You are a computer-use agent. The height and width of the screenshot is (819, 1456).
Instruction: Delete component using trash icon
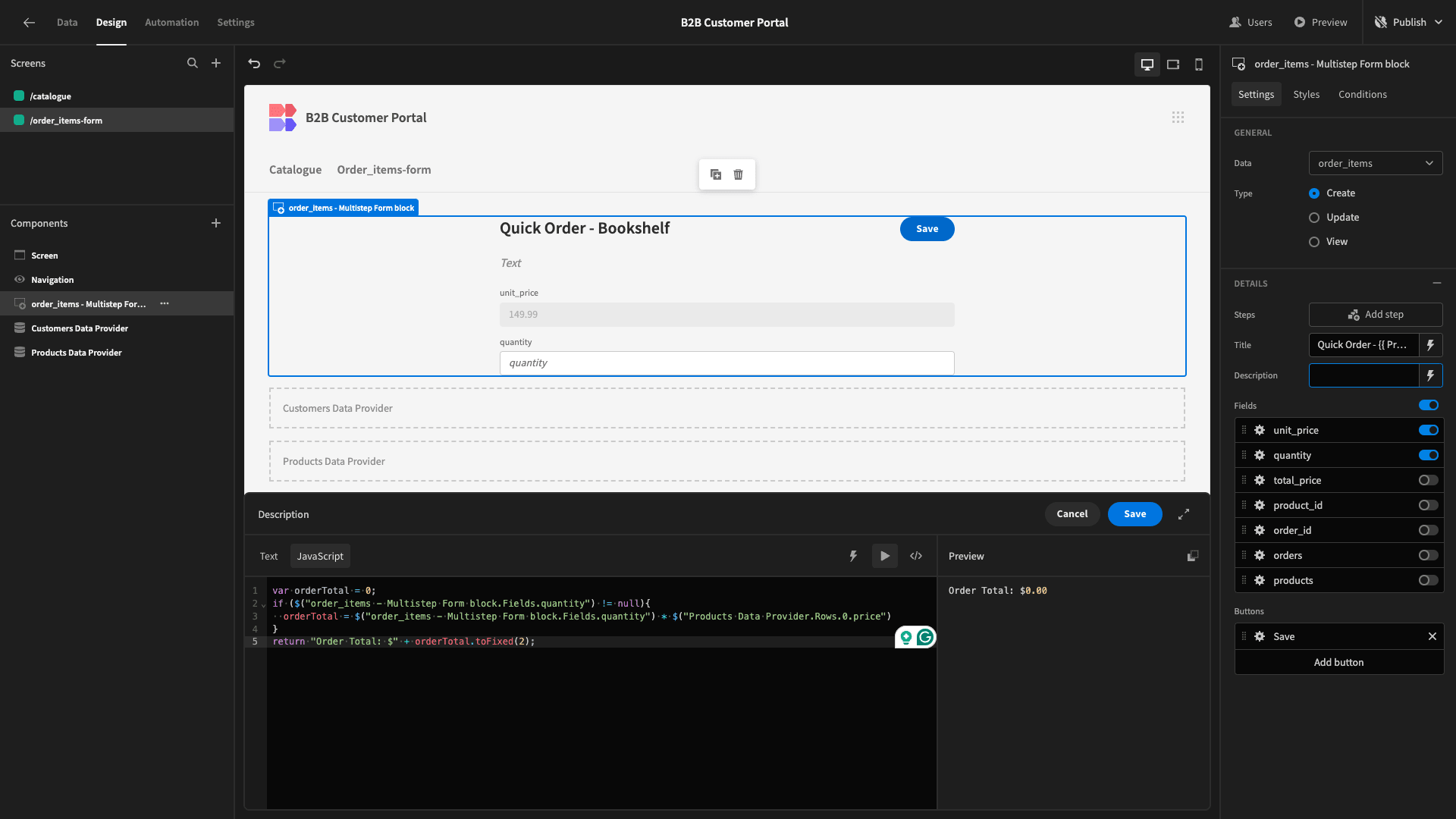click(x=738, y=174)
